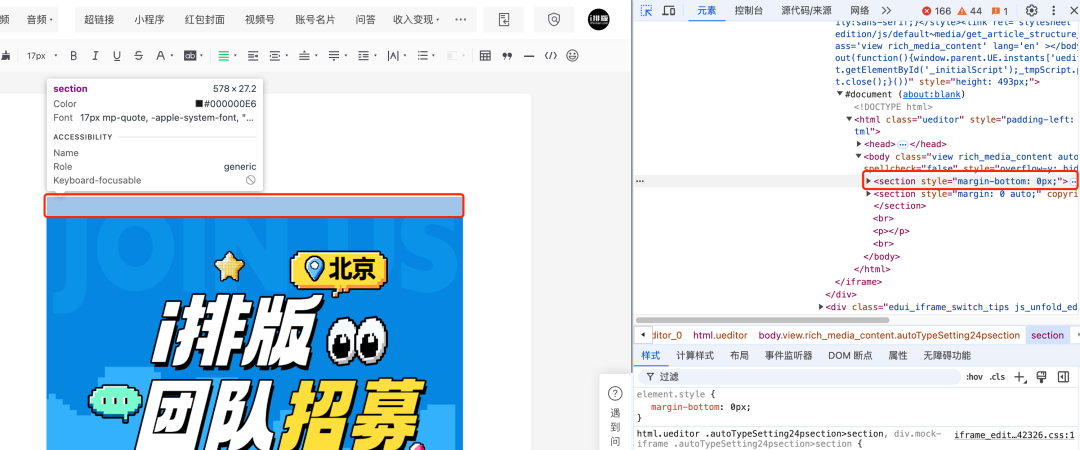1080x450 pixels.
Task: Toggle computed styles sidebar icon
Action: pos(1063,376)
